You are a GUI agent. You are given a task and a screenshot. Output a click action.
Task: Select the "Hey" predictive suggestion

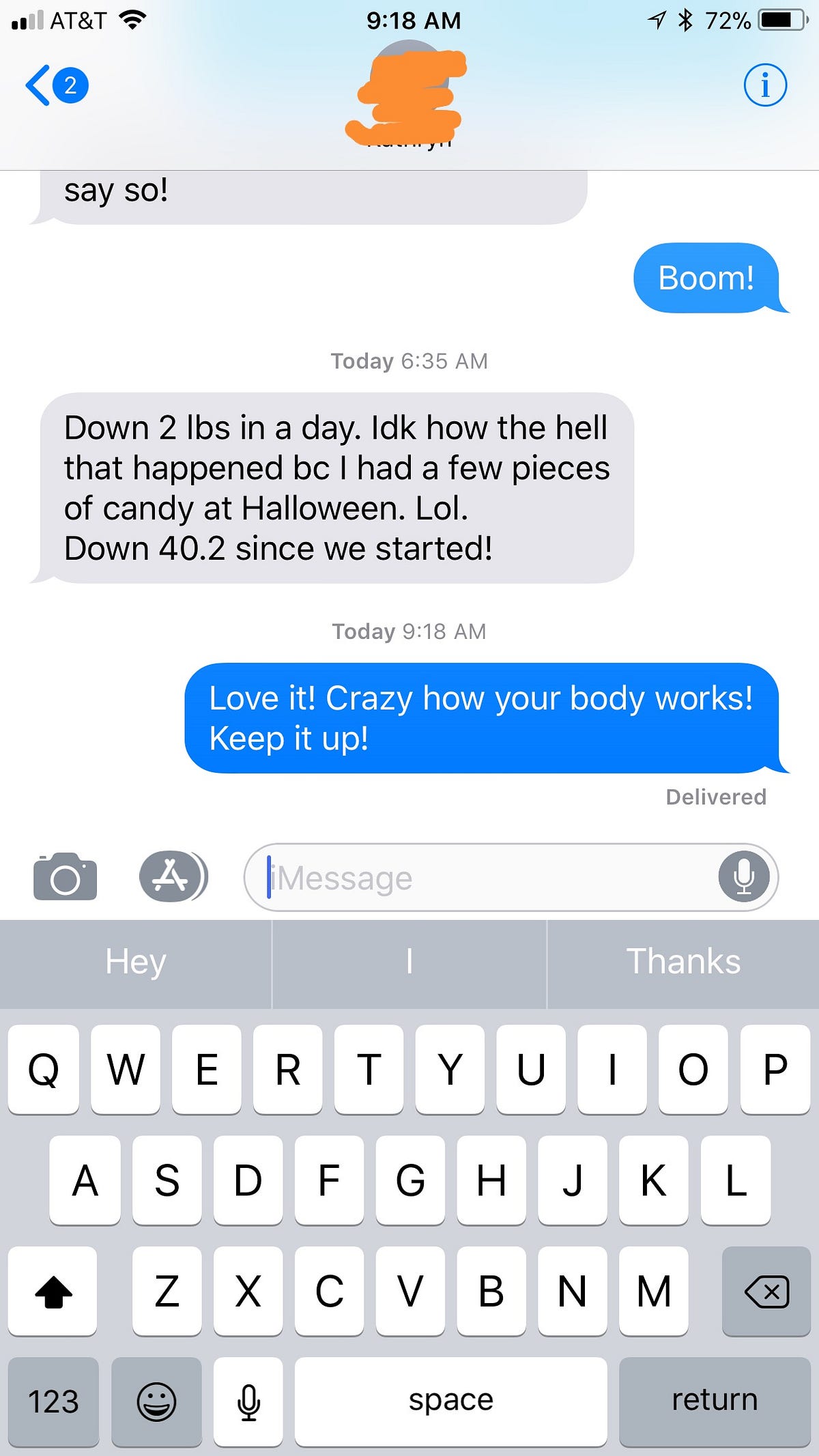(x=136, y=963)
